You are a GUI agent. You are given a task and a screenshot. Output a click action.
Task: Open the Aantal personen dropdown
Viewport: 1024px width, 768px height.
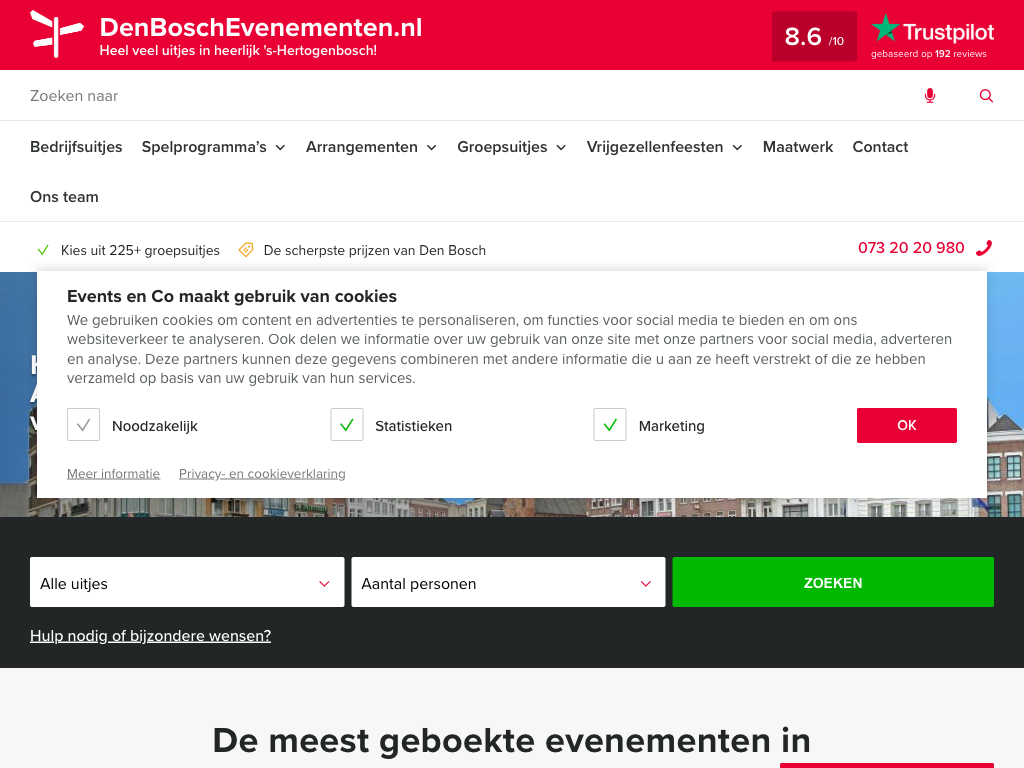508,583
